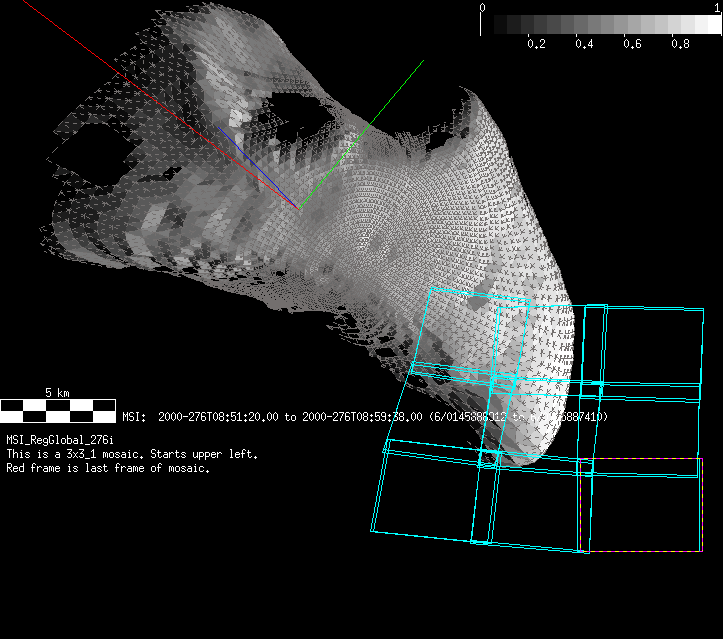Click the 0.8 tick label on colorbar

[680, 45]
